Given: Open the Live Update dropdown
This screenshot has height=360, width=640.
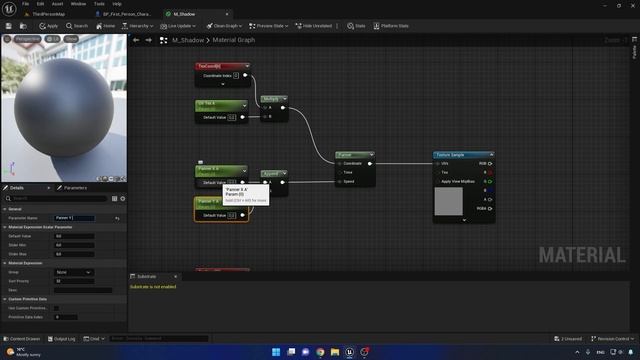Looking at the screenshot, I should 178,26.
